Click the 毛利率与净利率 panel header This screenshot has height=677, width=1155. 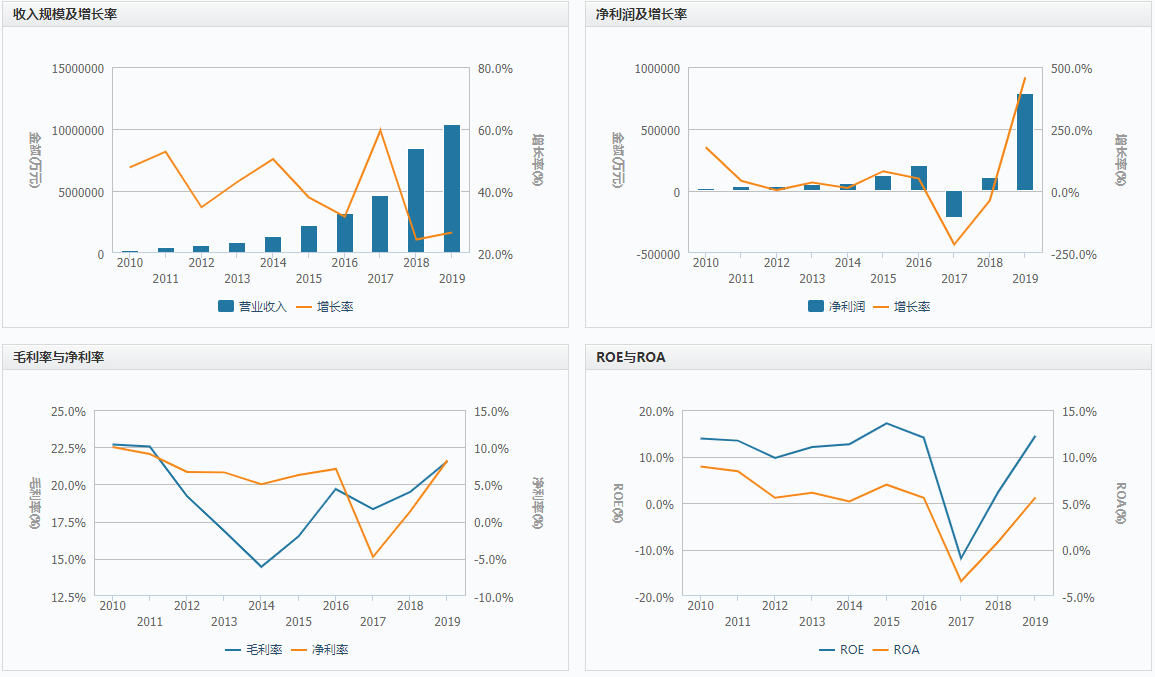click(58, 357)
